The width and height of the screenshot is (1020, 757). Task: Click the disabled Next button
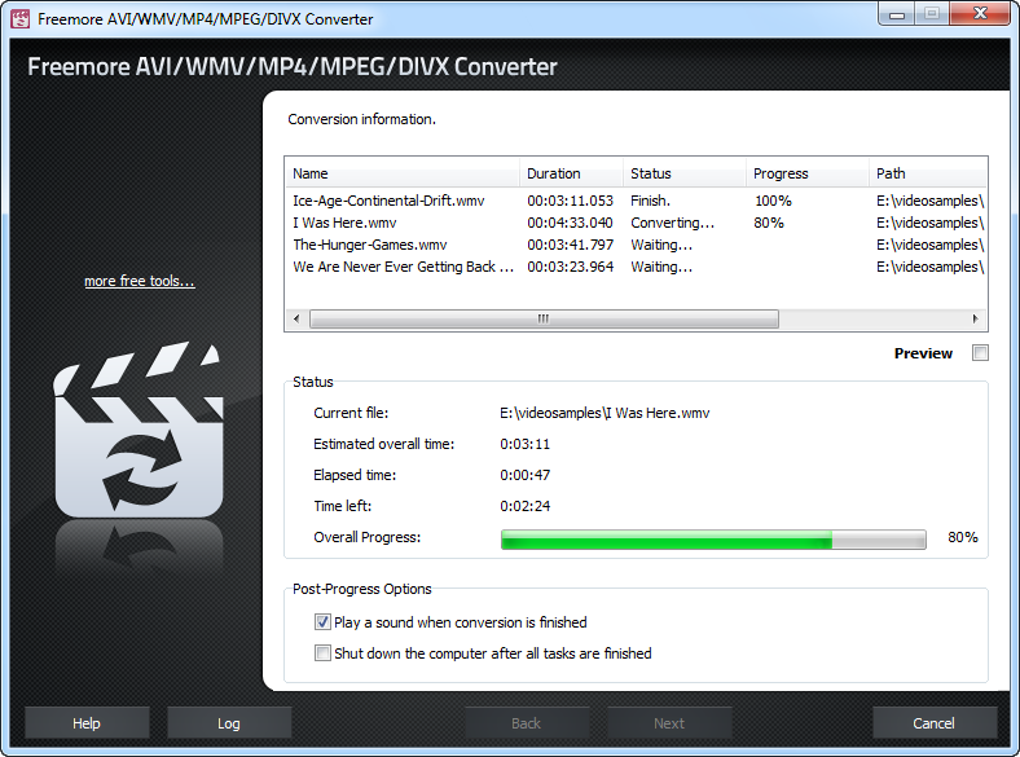[x=669, y=723]
